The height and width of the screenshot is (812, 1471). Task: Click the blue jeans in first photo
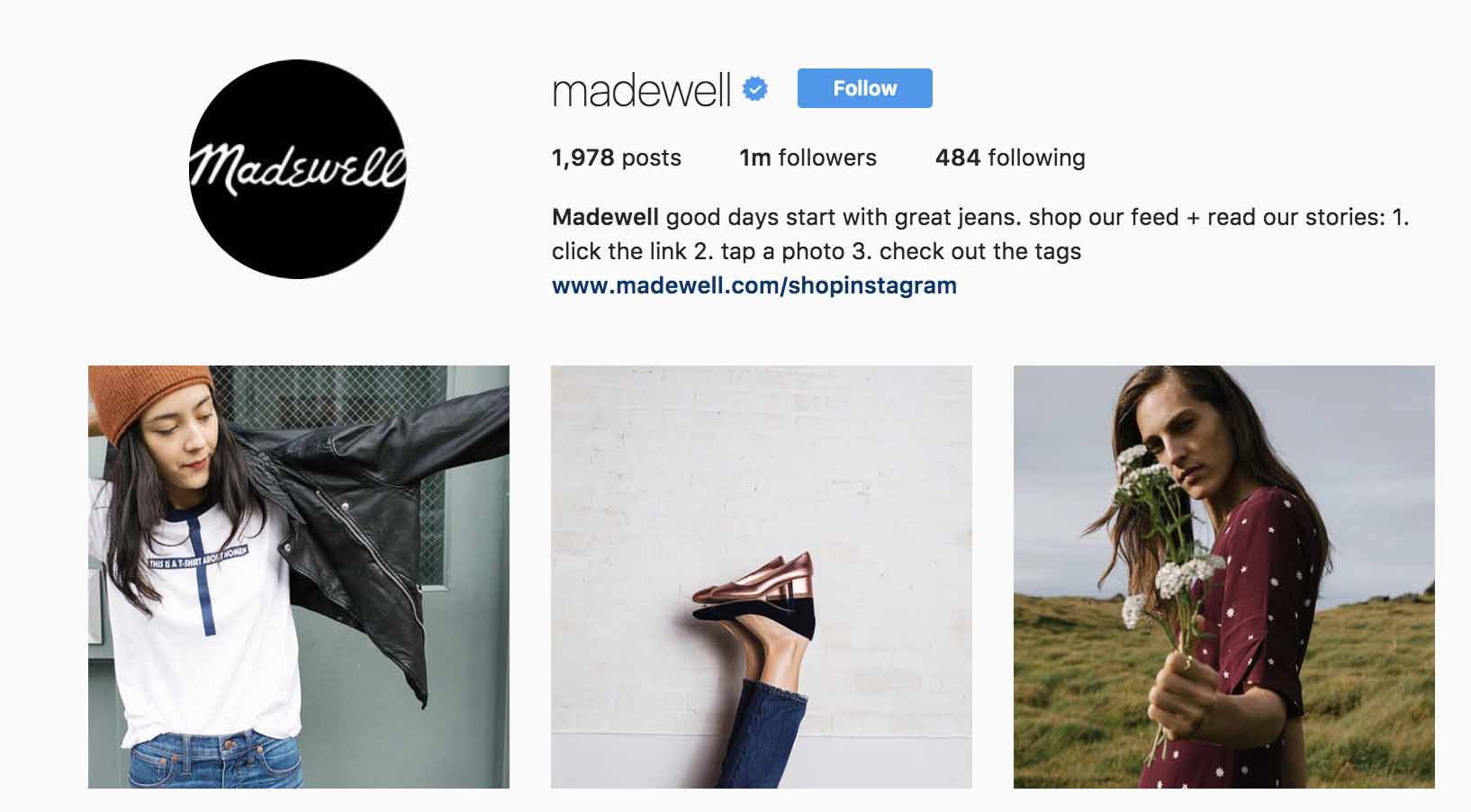pyautogui.click(x=216, y=761)
